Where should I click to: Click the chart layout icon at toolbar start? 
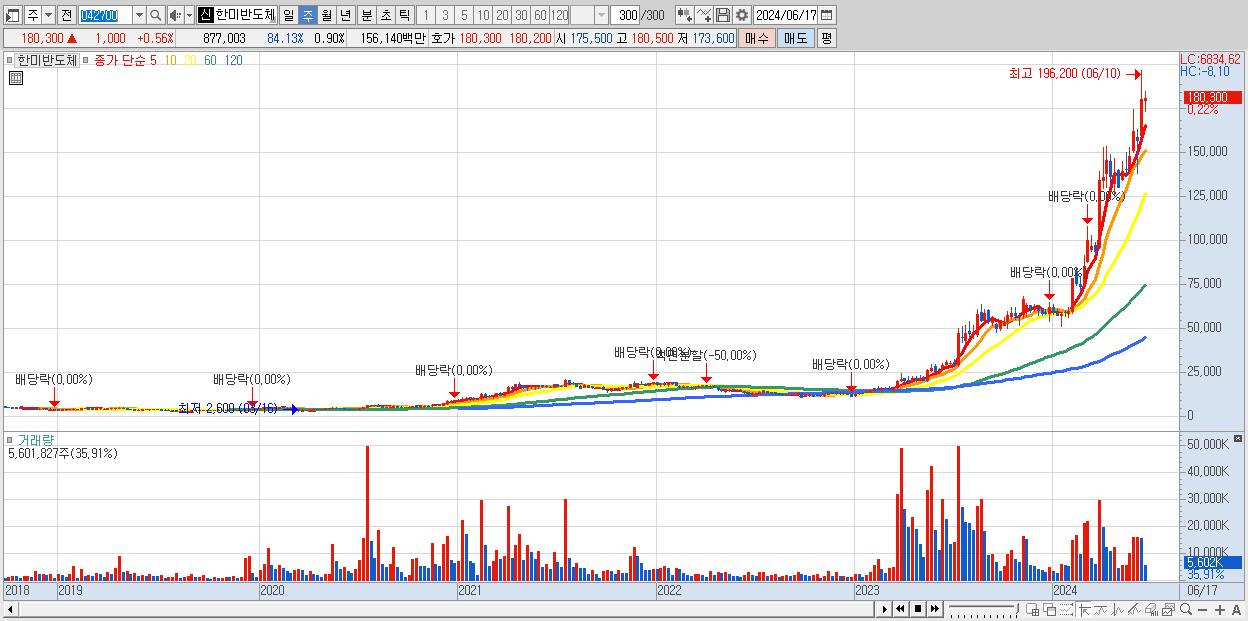pyautogui.click(x=14, y=15)
